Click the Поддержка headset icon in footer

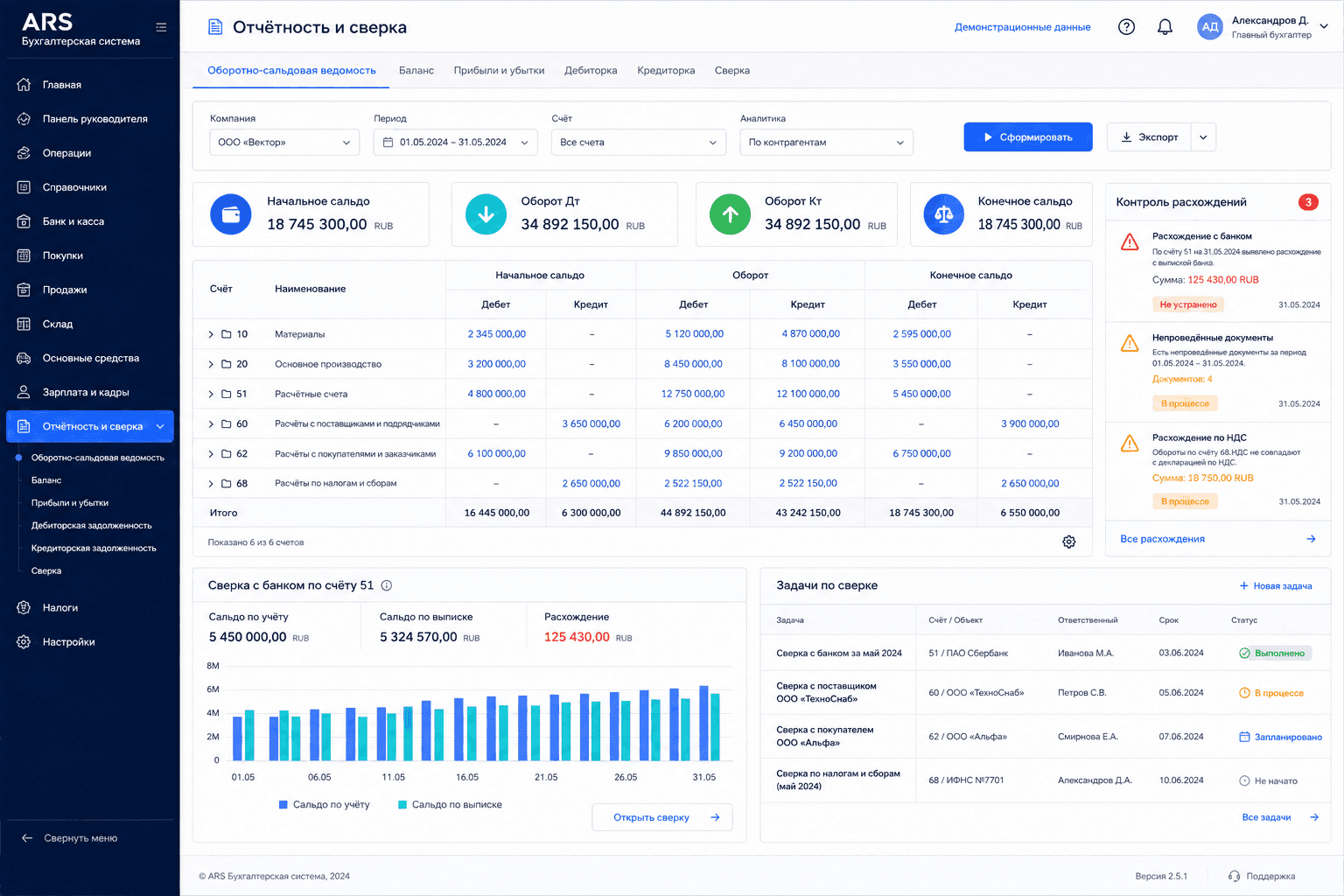(1234, 876)
